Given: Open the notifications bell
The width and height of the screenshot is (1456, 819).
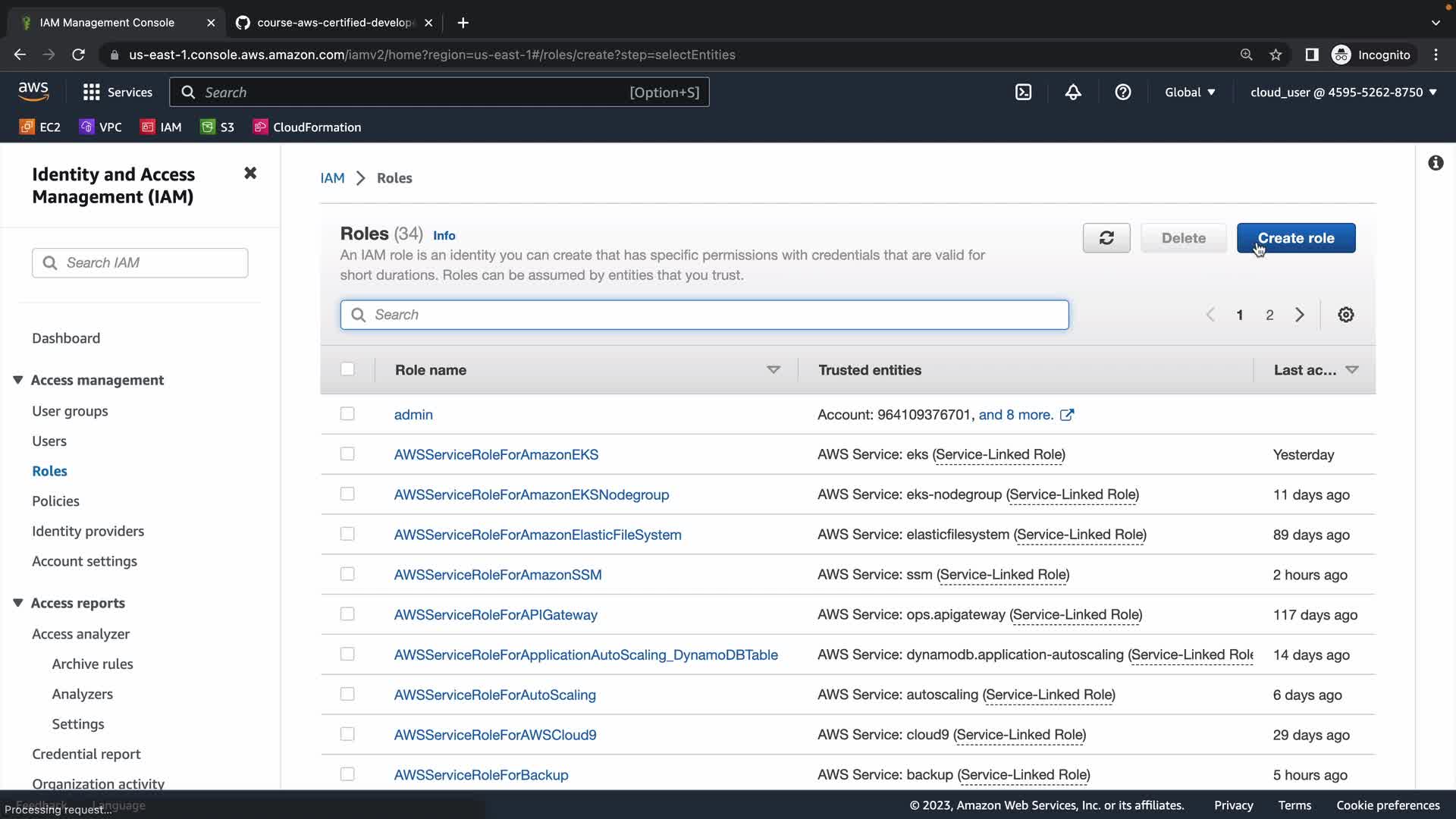Looking at the screenshot, I should 1073,93.
